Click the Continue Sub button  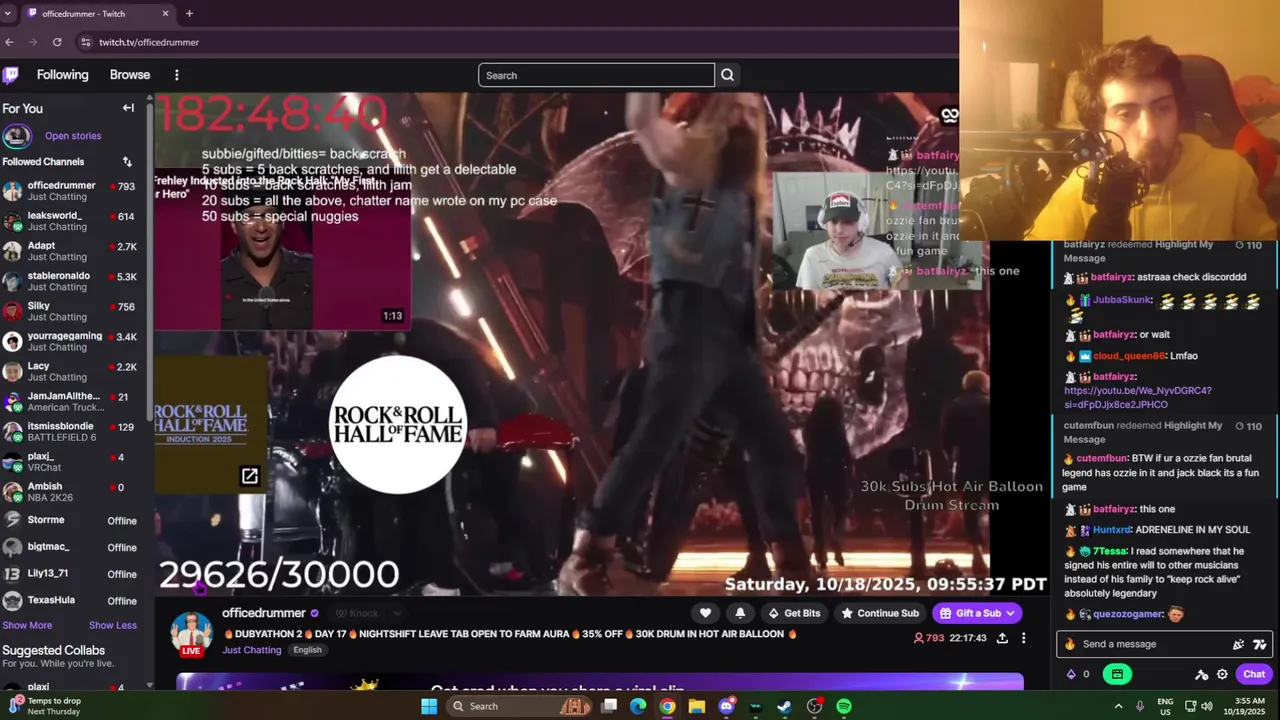click(879, 613)
